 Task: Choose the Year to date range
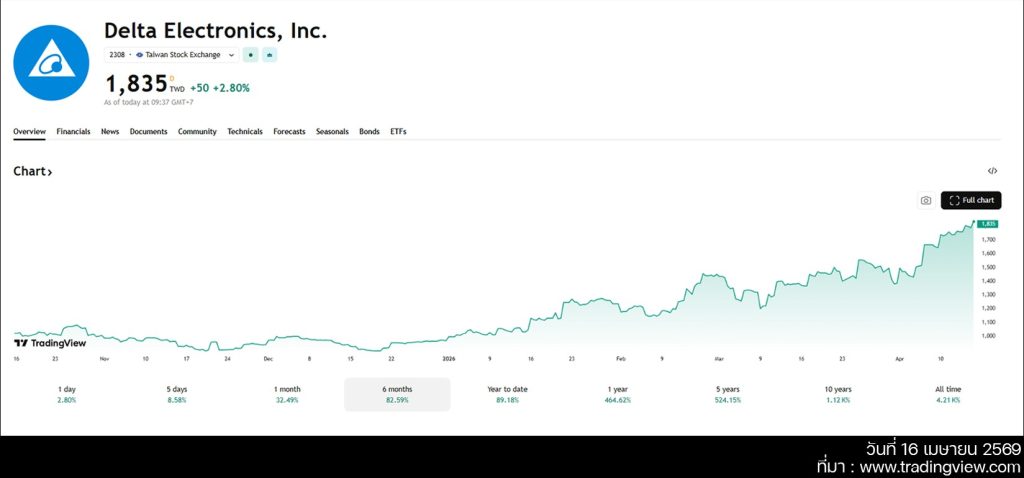click(507, 394)
